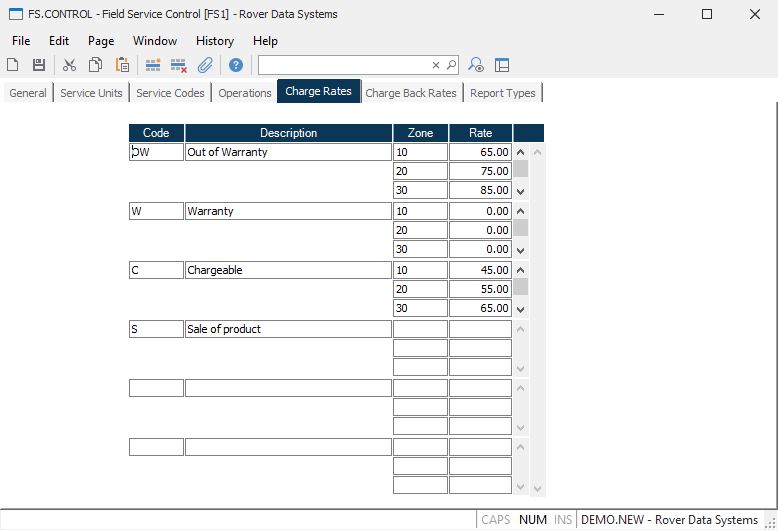The image size is (778, 531).
Task: Click the Insert row icon
Action: click(x=153, y=65)
